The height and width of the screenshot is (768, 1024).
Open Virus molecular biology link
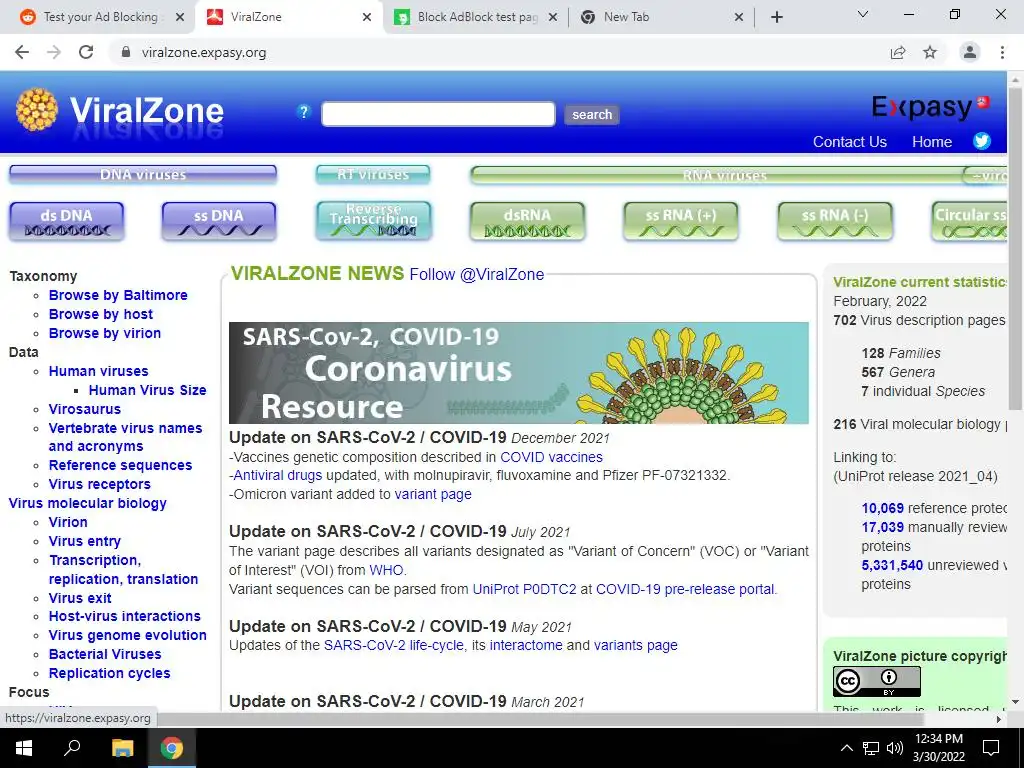tap(88, 503)
